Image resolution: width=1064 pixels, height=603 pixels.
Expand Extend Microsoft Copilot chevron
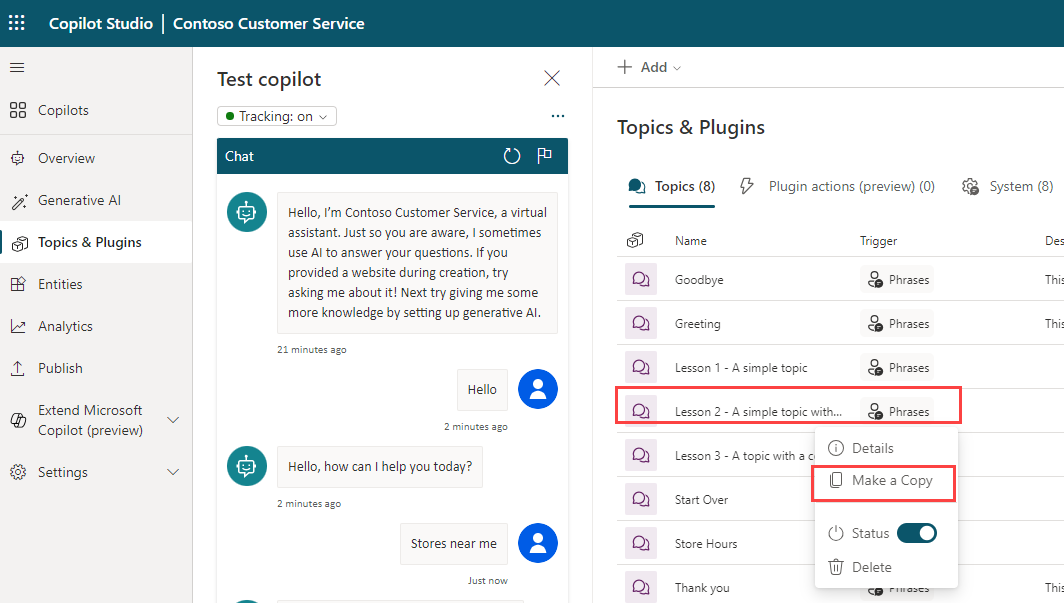(173, 420)
